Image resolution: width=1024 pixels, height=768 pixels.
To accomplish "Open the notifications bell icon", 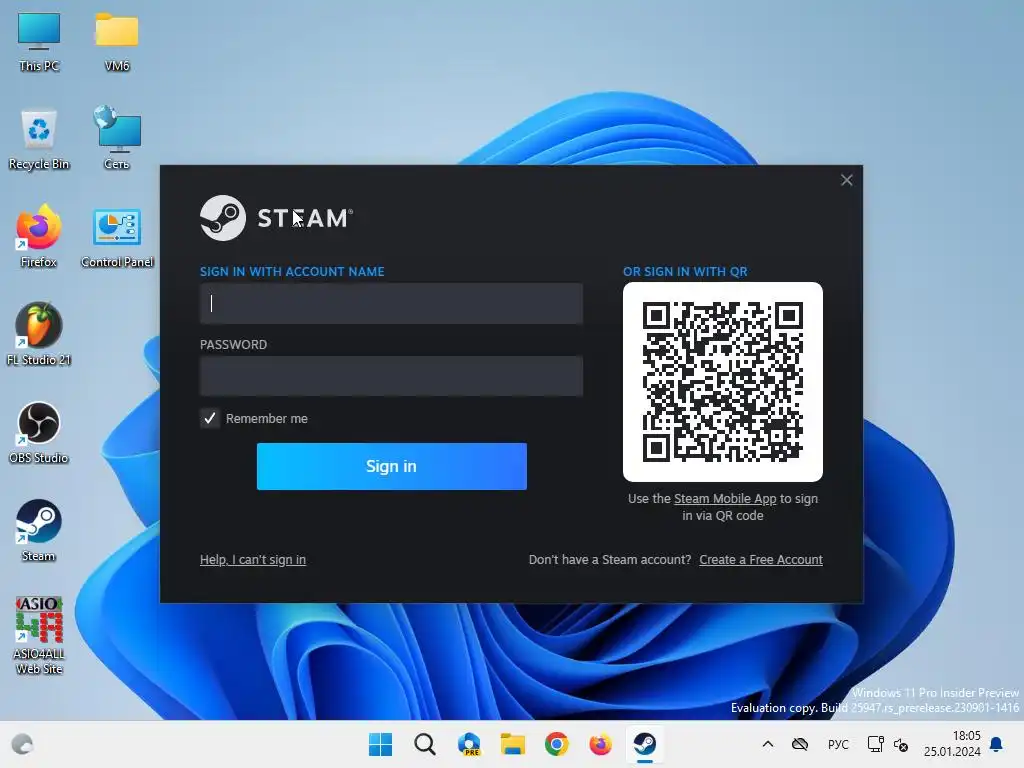I will [x=997, y=744].
